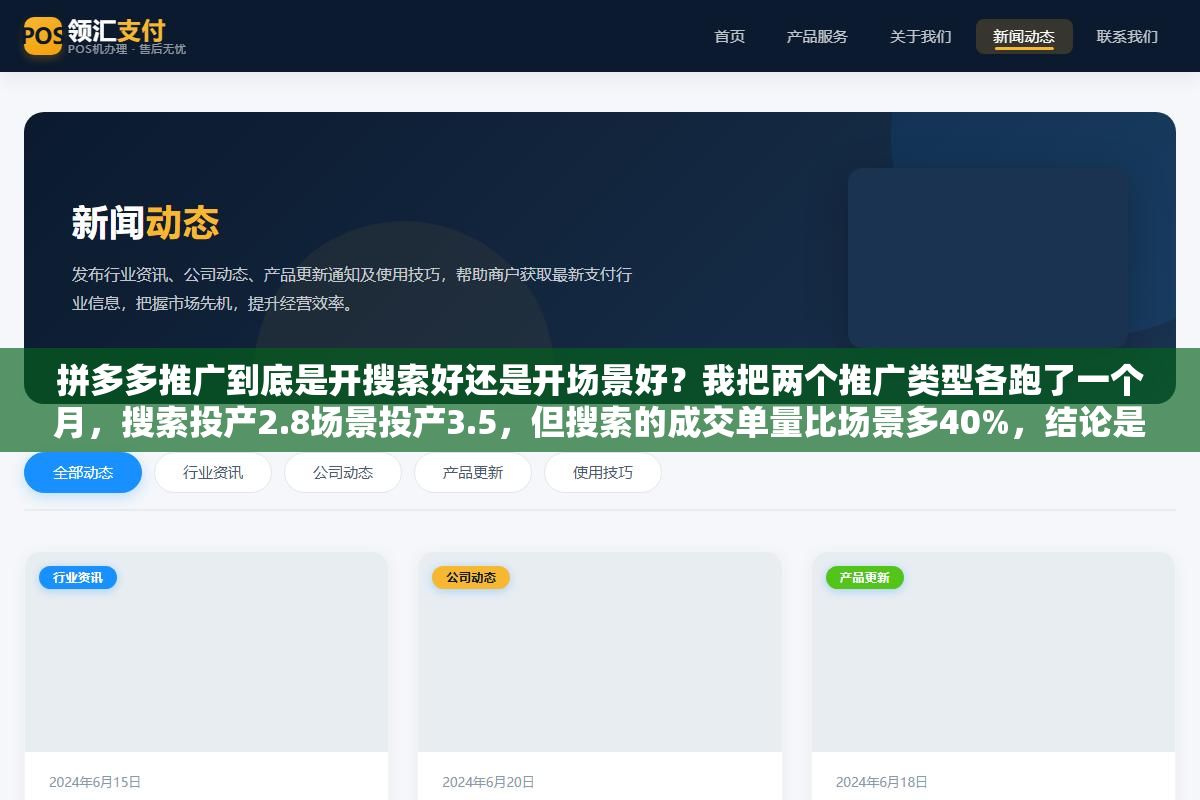
Task: Filter news by 使用技巧 tab
Action: point(603,473)
